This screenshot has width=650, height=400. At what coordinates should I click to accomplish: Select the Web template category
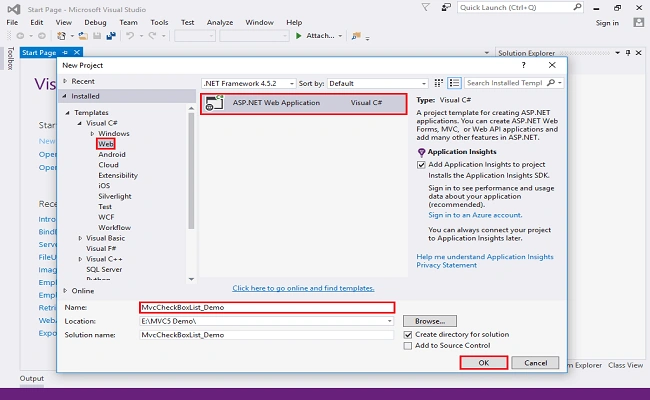(106, 144)
